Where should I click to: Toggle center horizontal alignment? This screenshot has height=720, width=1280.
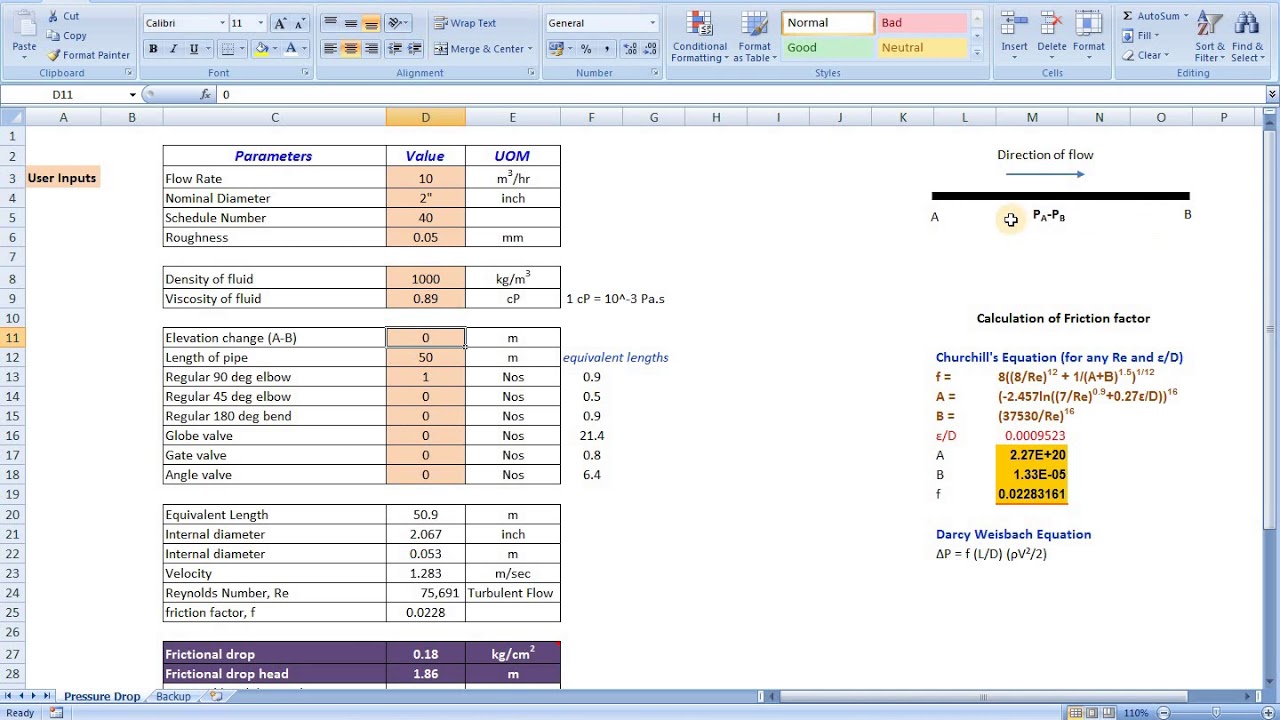pos(351,48)
